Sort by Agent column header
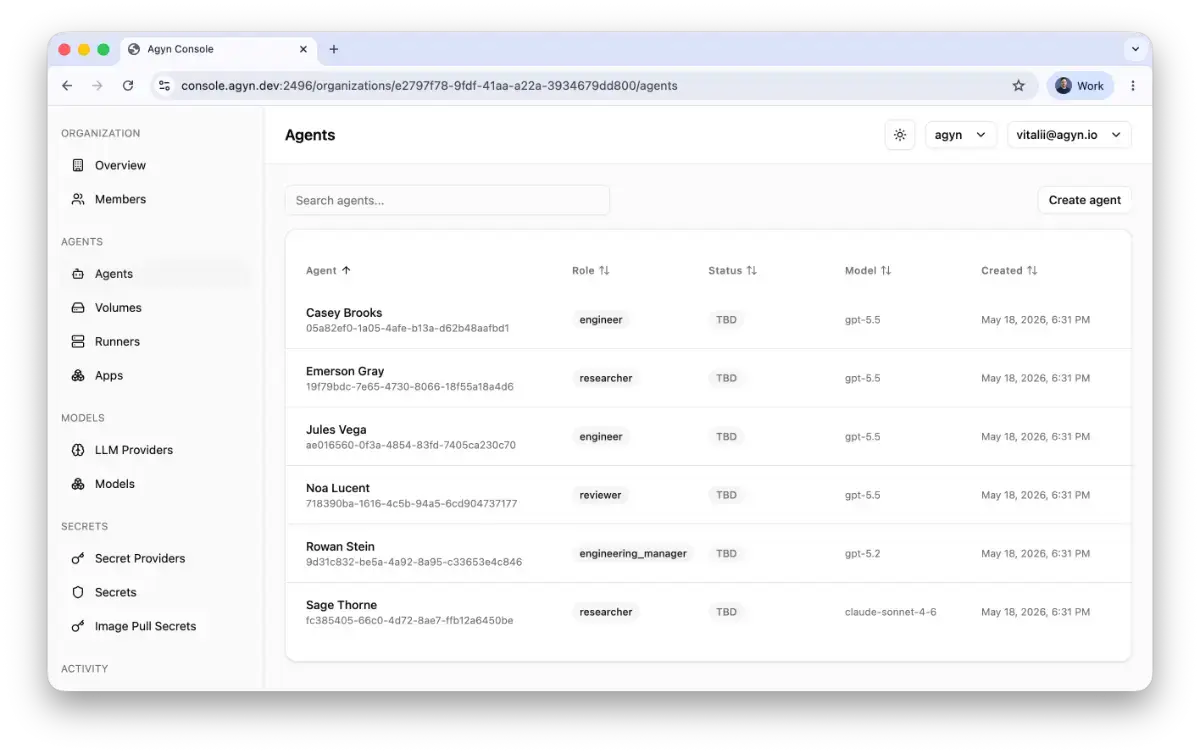 coord(328,271)
